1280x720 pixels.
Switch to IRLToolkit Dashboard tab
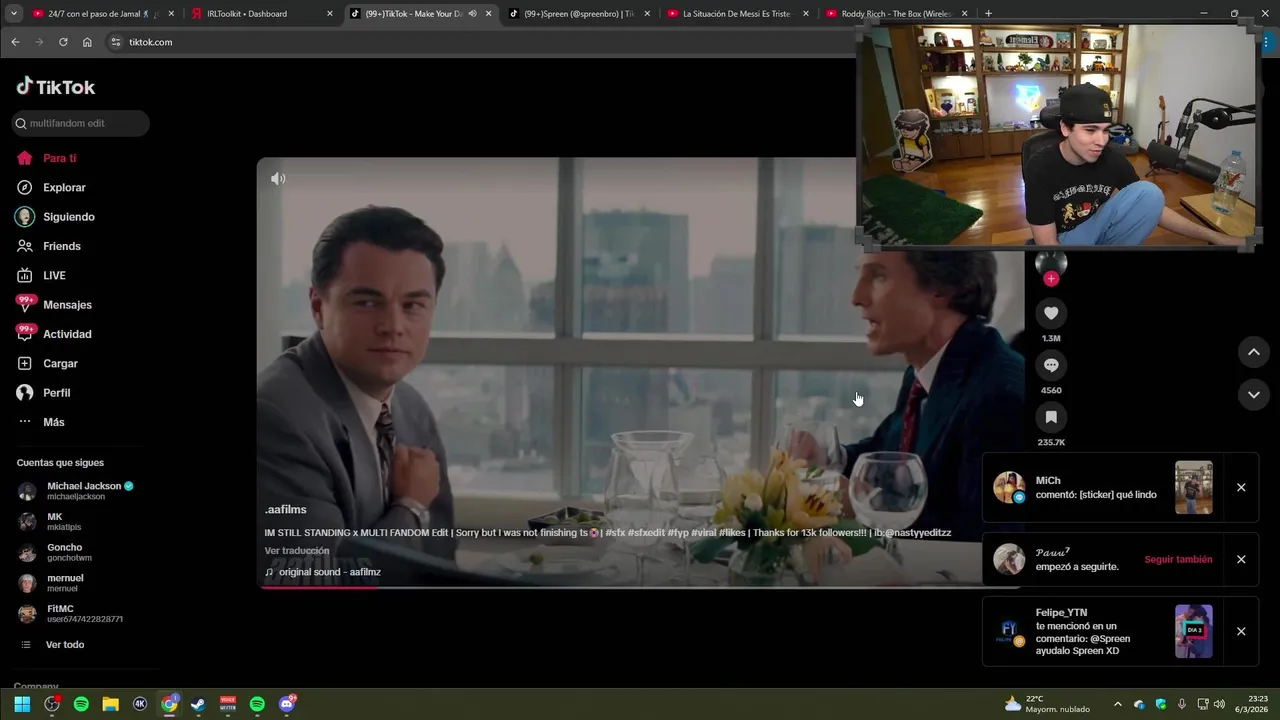(x=262, y=14)
